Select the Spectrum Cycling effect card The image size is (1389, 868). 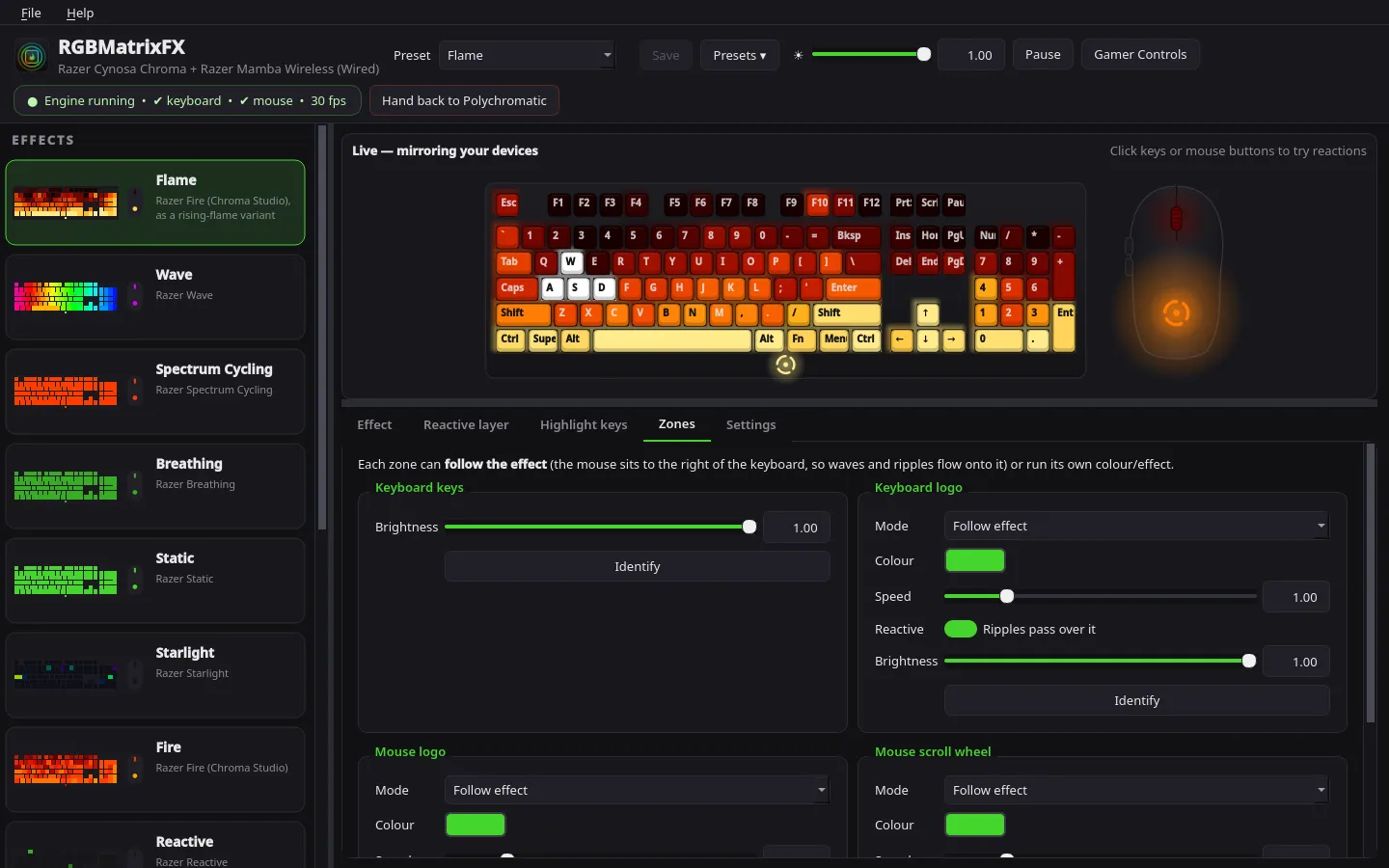(155, 391)
